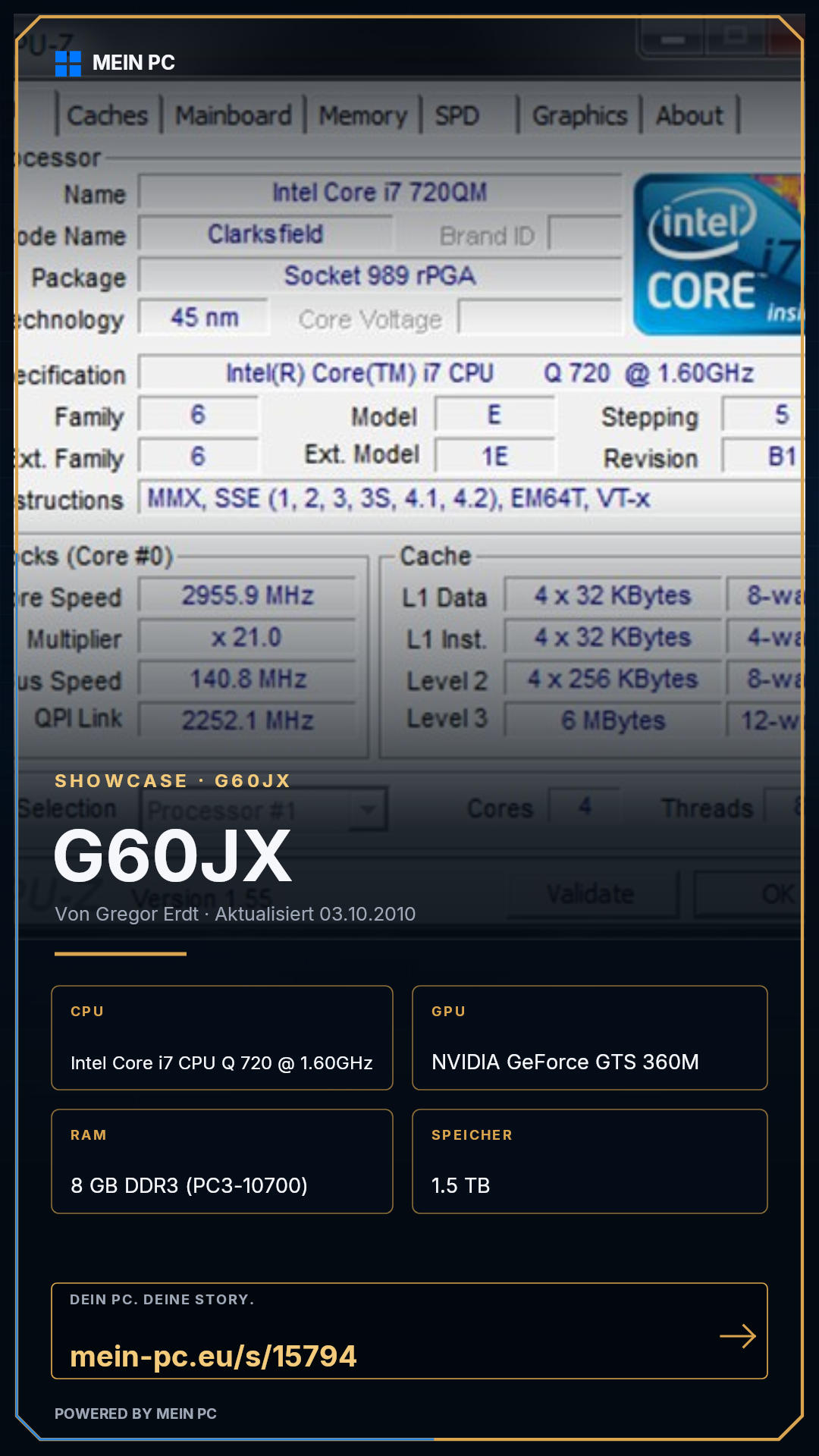Click the Validate button
The width and height of the screenshot is (819, 1456).
pos(591,894)
